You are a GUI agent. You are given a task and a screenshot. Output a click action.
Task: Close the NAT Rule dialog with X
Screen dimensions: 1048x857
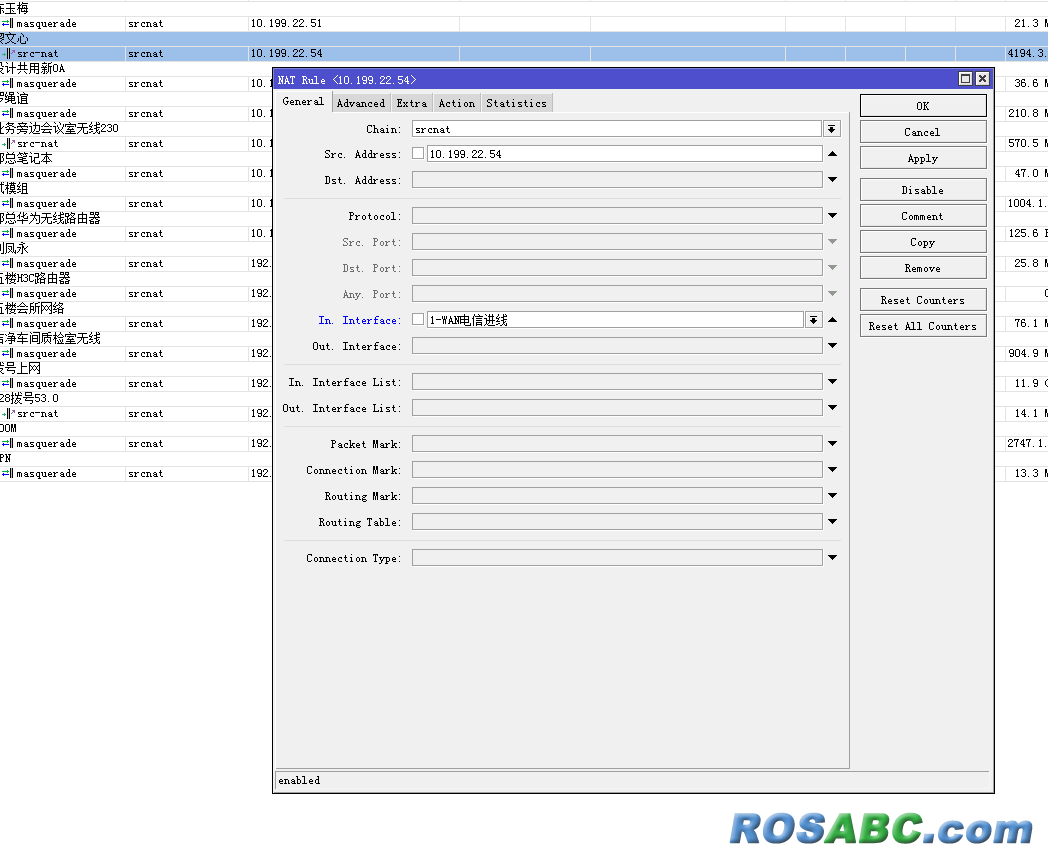click(x=982, y=79)
